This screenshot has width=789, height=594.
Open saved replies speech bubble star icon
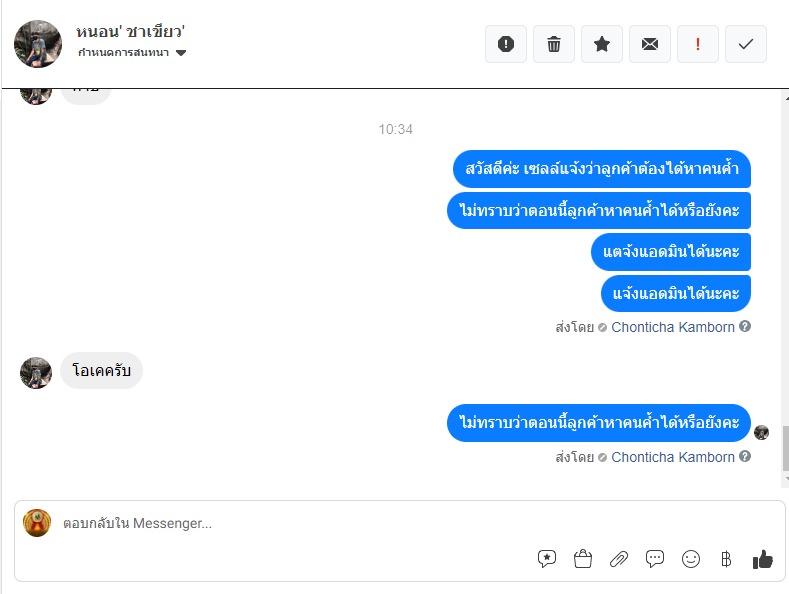(x=547, y=559)
